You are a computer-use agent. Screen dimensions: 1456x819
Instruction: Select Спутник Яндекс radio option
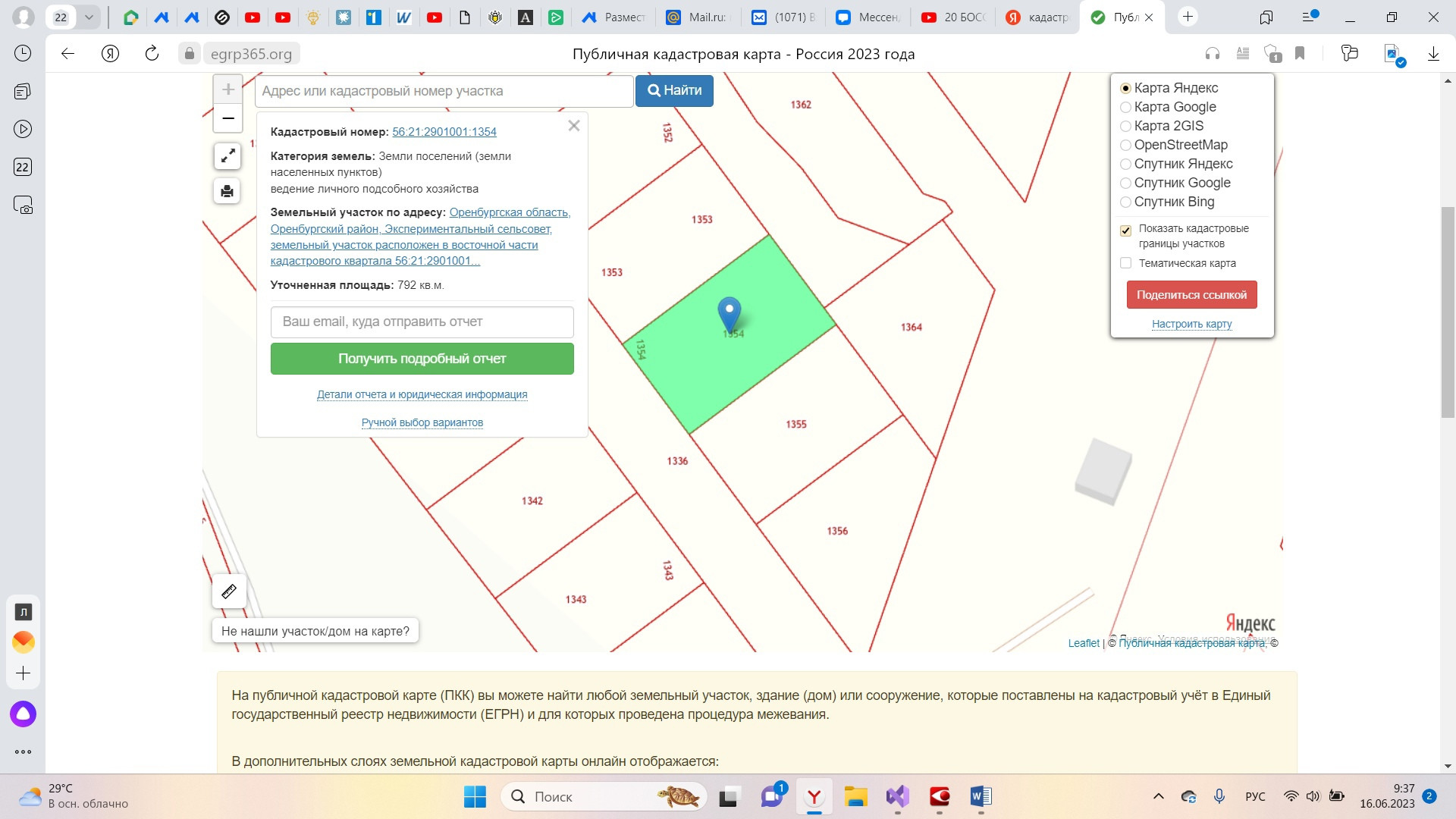point(1126,165)
